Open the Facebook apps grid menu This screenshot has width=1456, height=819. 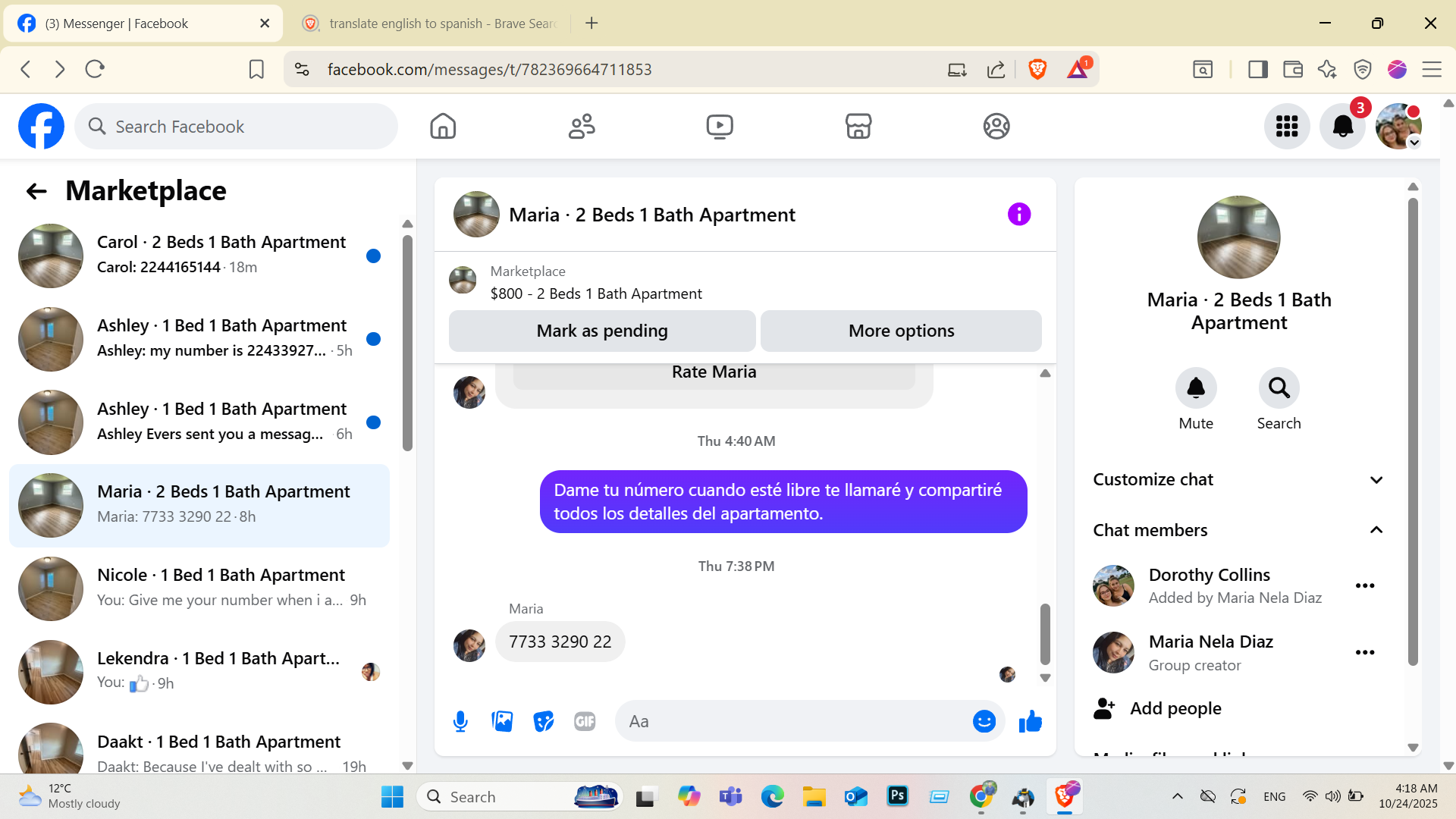coord(1287,126)
